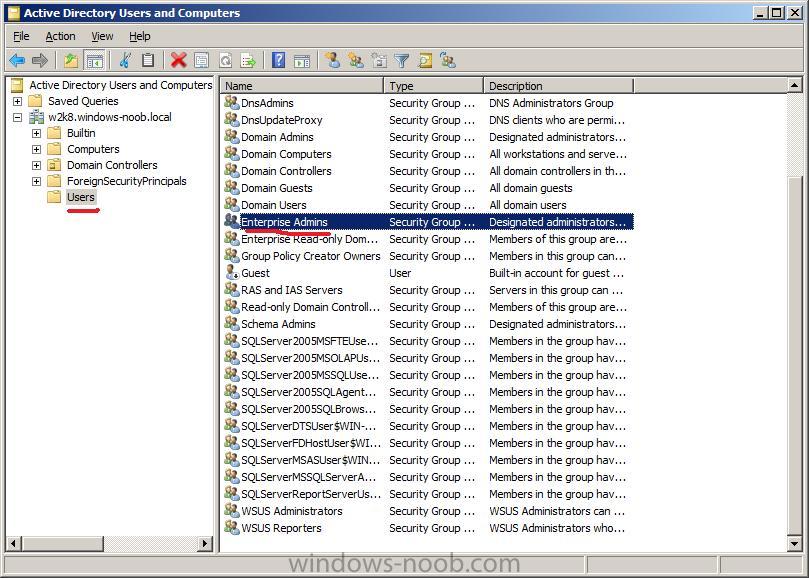Expand the Domain Controllers node
This screenshot has height=578, width=809.
click(x=36, y=165)
